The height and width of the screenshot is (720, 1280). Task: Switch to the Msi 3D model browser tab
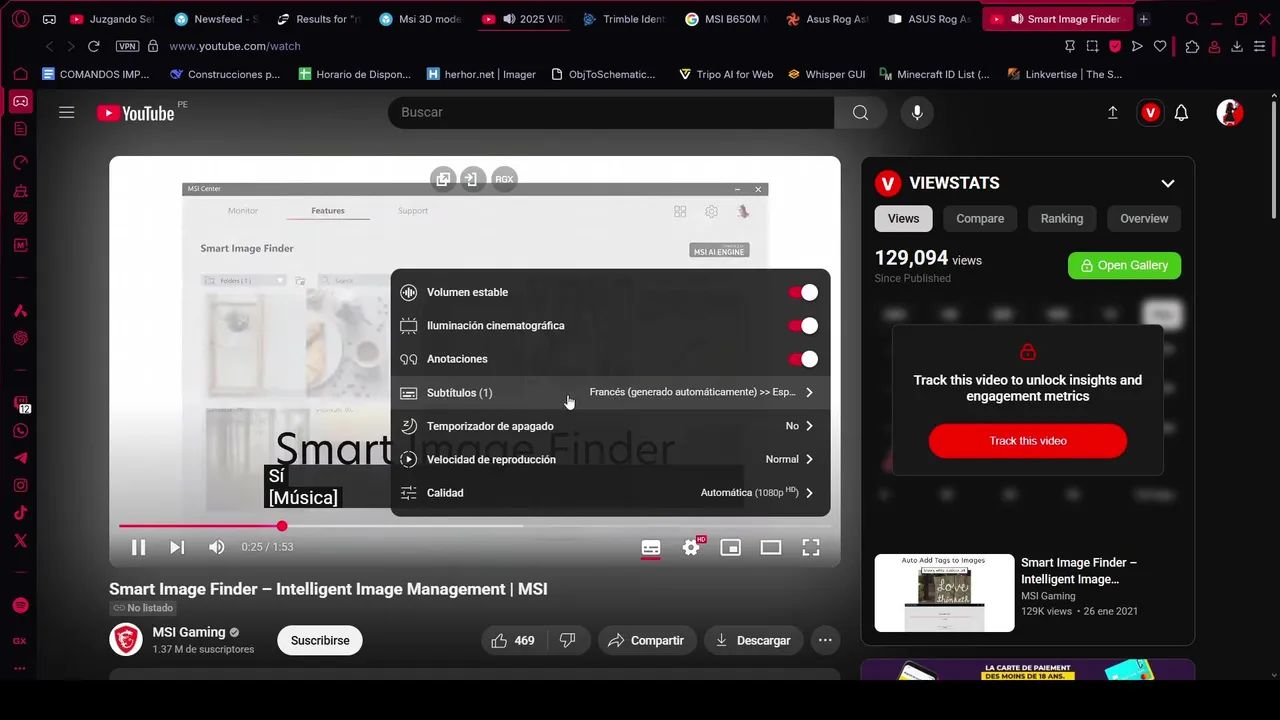coord(419,19)
